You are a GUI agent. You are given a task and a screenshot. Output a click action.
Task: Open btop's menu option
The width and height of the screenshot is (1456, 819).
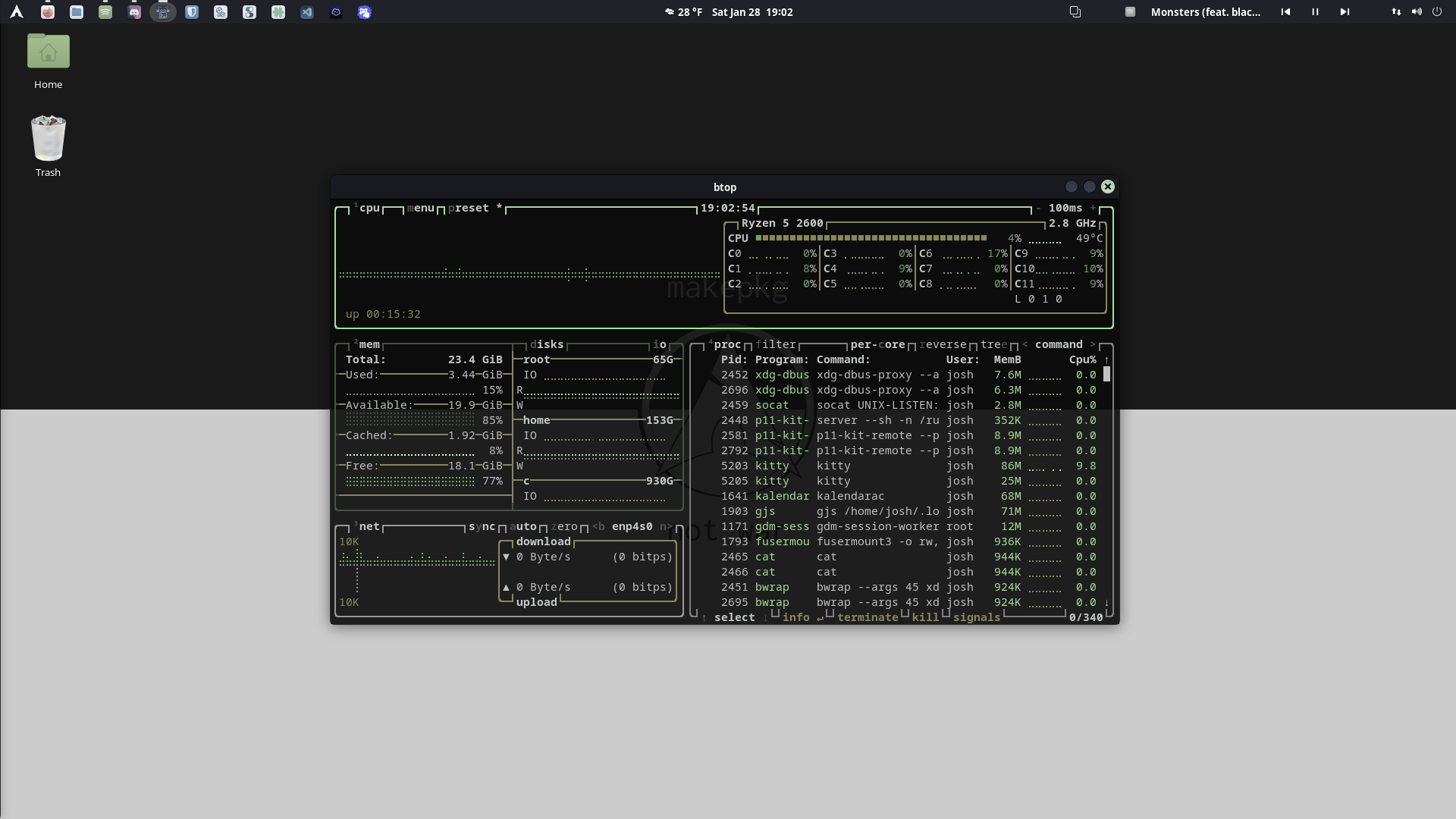coord(421,208)
